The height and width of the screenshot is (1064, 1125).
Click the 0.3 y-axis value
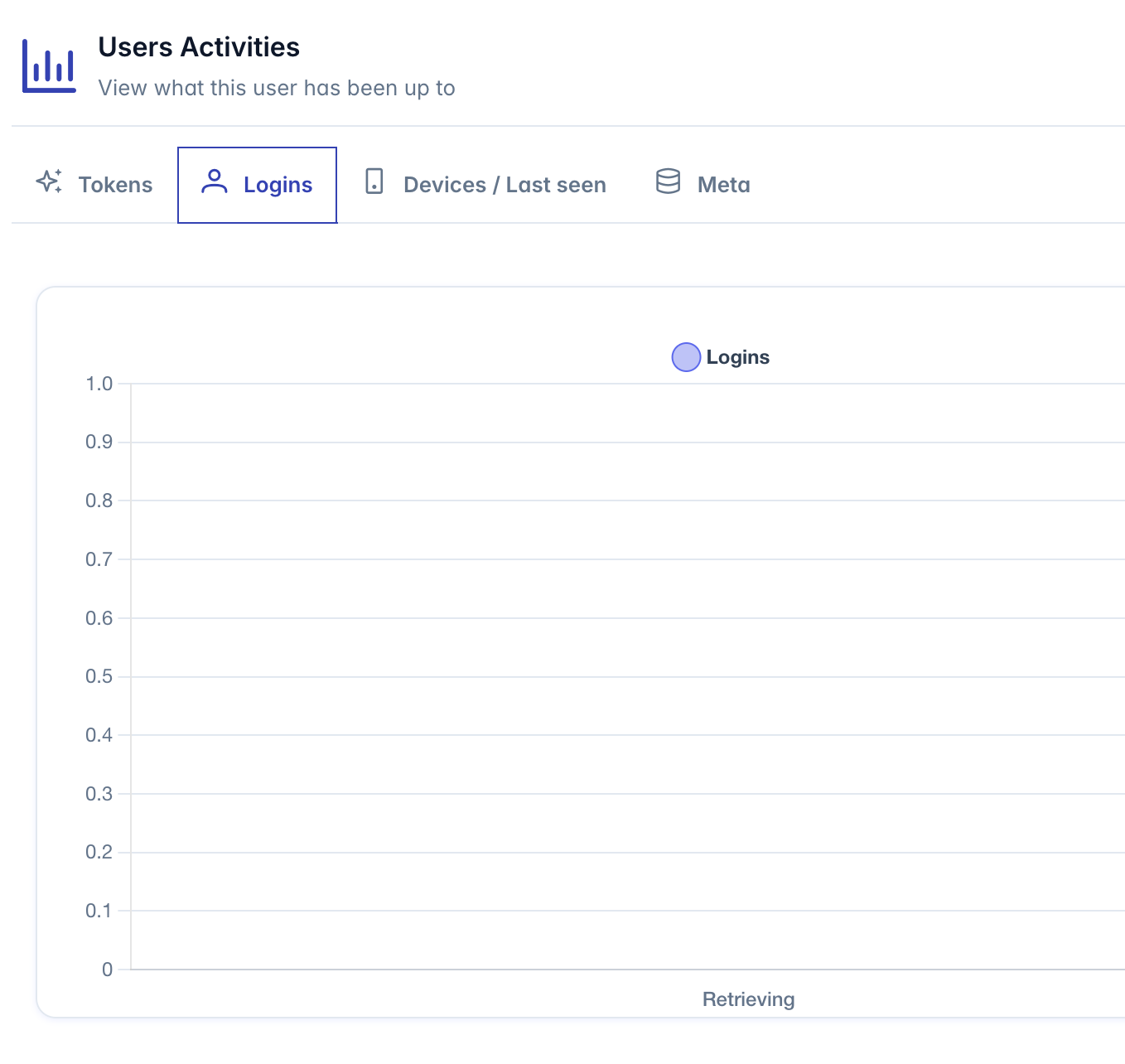pyautogui.click(x=99, y=794)
